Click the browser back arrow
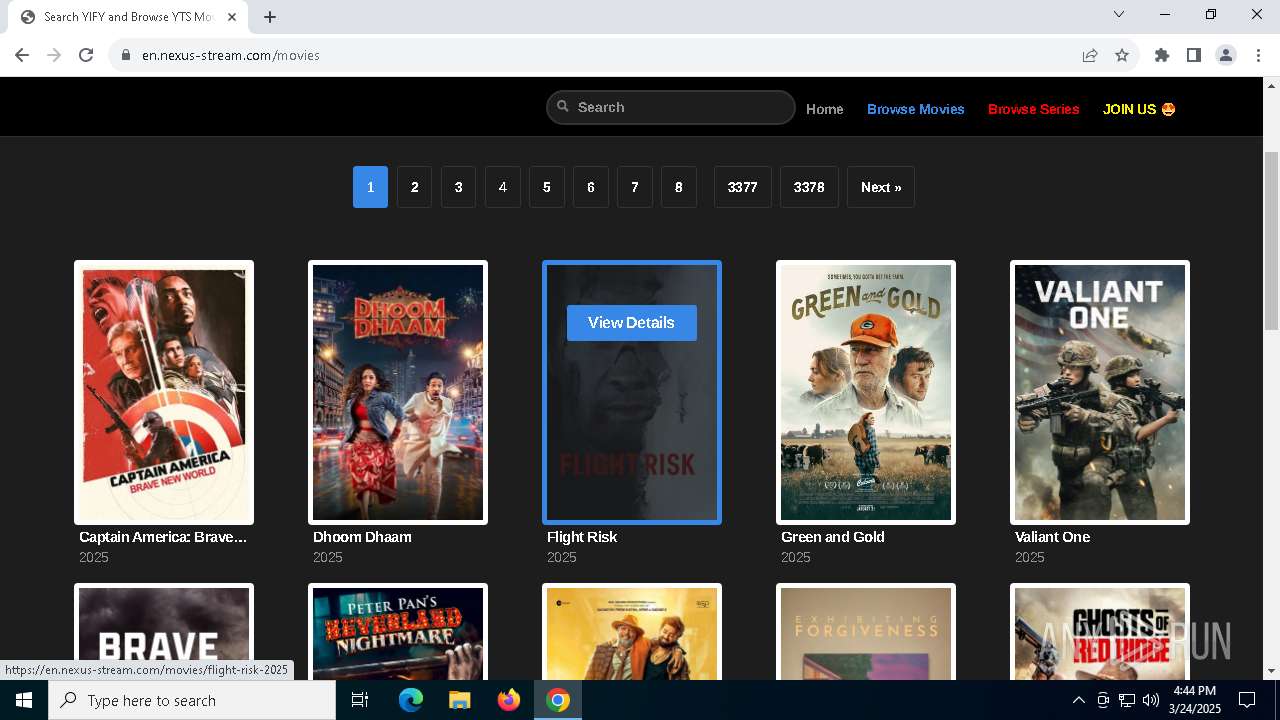Image resolution: width=1280 pixels, height=720 pixels. pyautogui.click(x=22, y=55)
